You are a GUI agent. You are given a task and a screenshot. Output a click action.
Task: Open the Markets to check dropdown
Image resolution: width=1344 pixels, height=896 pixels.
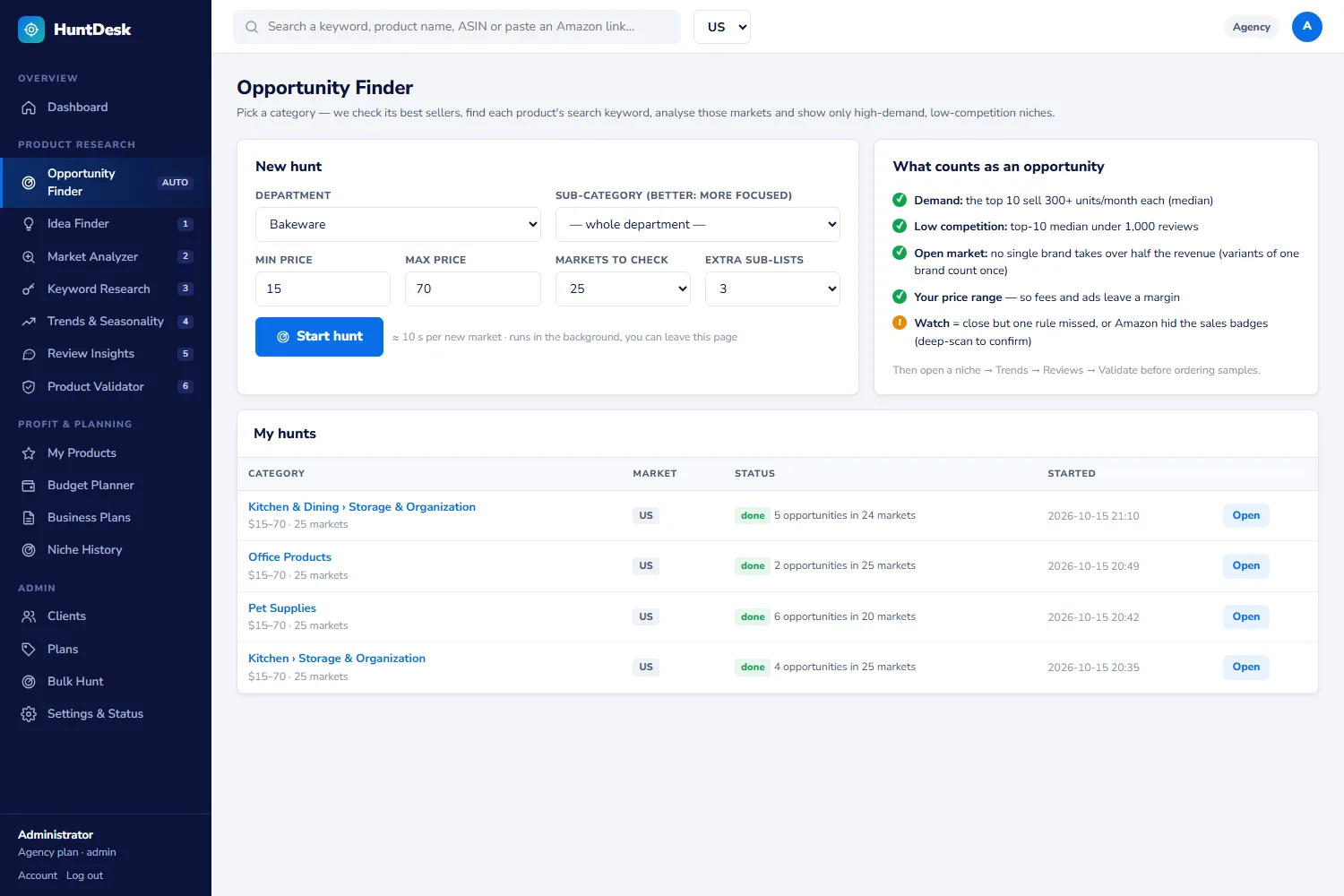[x=623, y=289]
